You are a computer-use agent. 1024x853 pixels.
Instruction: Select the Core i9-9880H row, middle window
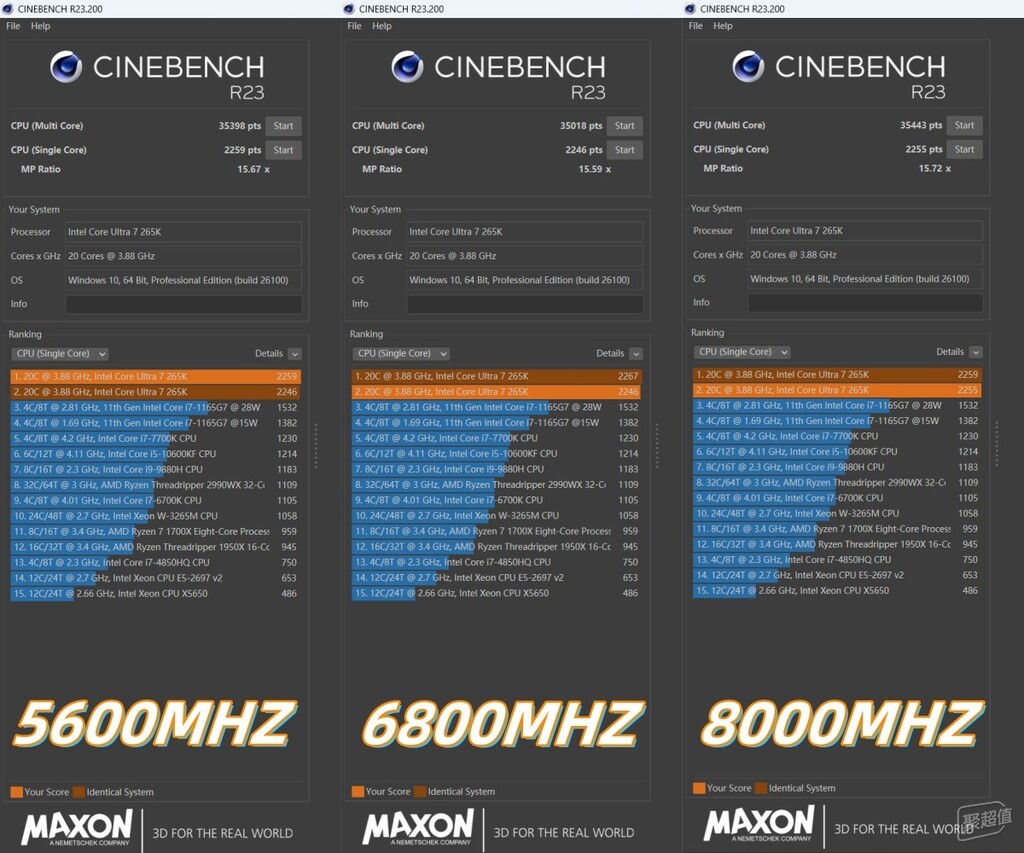[x=497, y=470]
